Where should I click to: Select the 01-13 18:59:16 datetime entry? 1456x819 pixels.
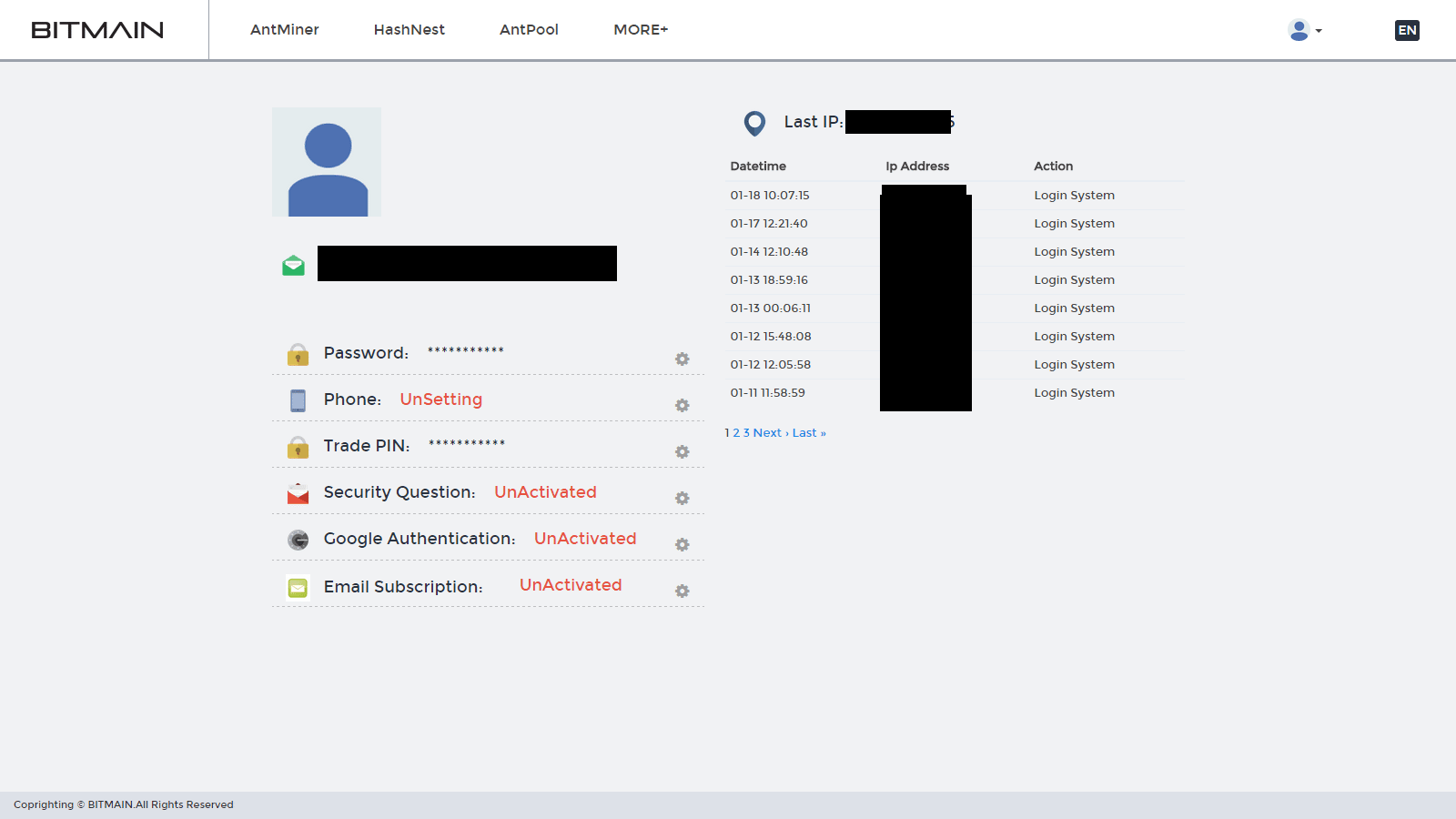pyautogui.click(x=769, y=280)
